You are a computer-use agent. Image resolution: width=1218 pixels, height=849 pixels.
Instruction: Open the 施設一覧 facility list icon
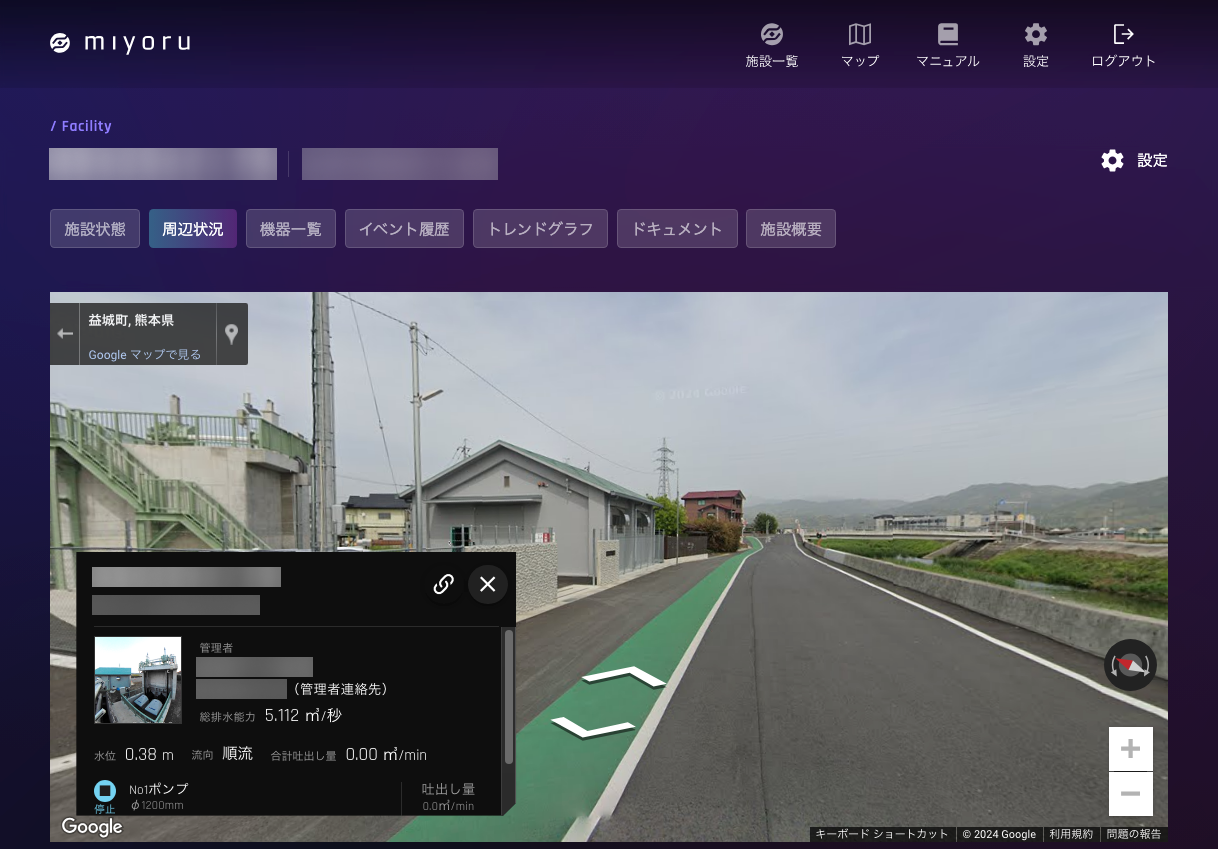point(772,35)
